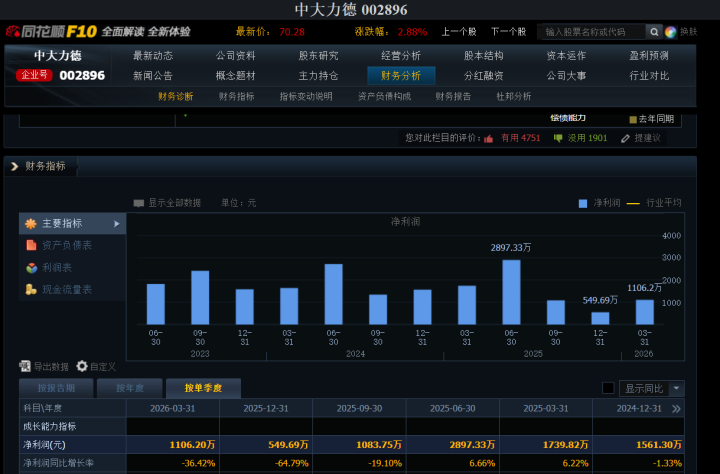Switch to 按单季度 tab

(203, 388)
